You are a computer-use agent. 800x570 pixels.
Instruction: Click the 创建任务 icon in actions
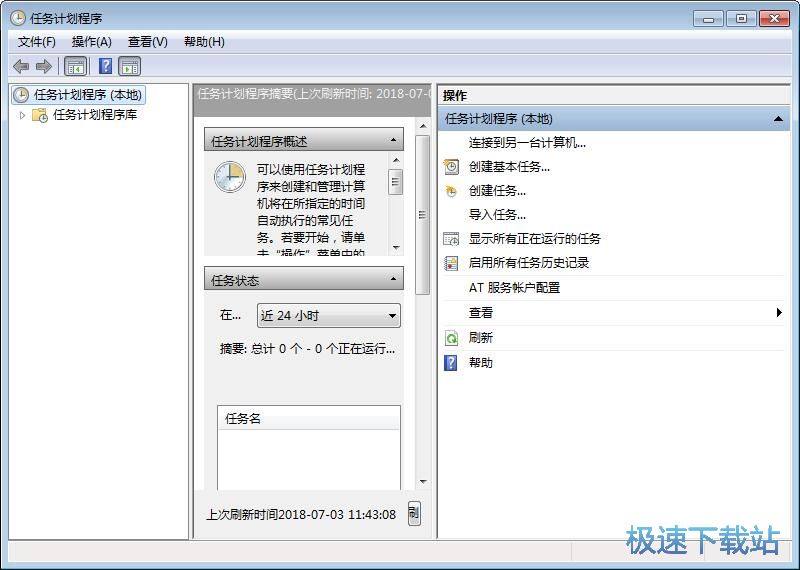click(451, 191)
